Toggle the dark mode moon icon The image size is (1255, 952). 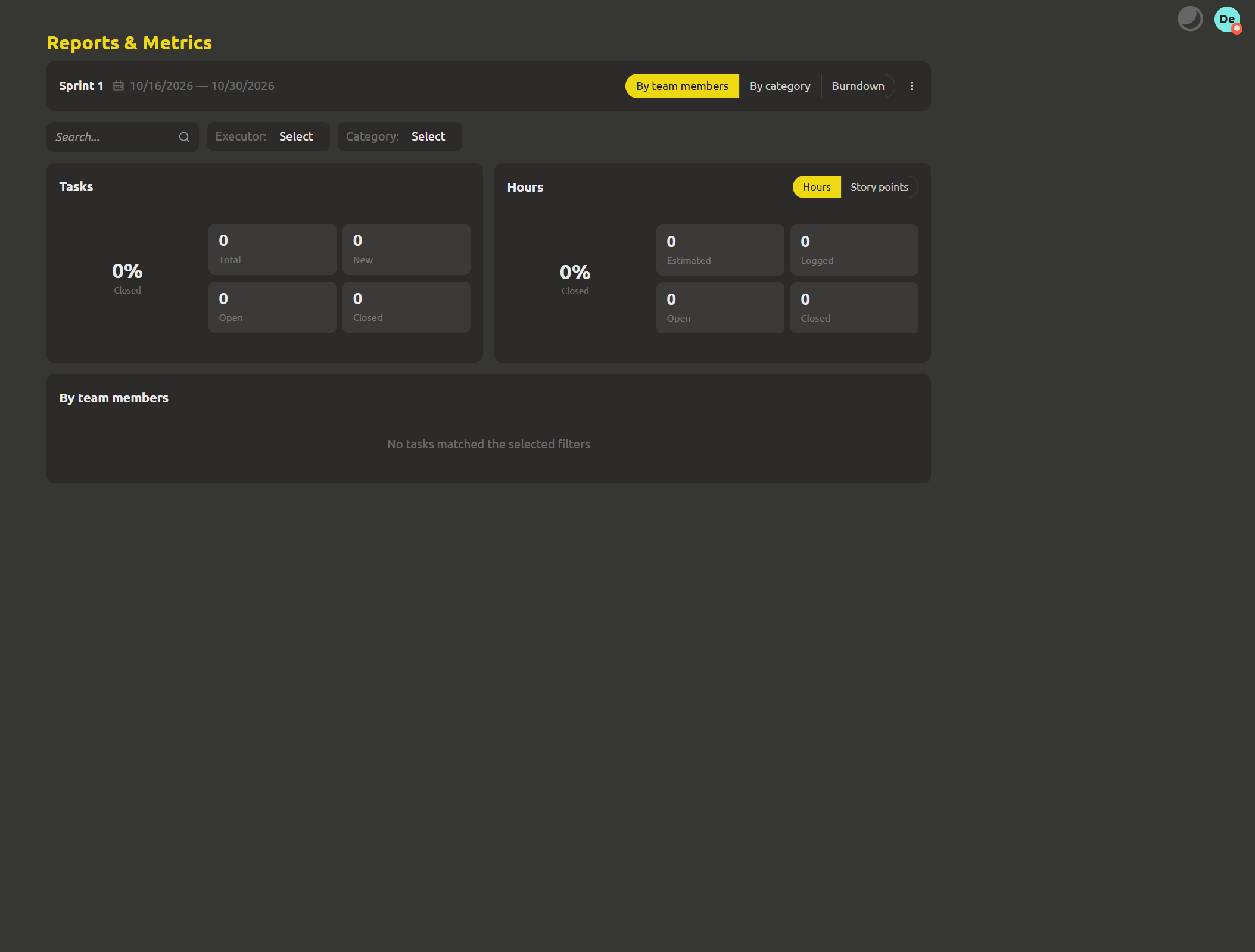coord(1189,18)
